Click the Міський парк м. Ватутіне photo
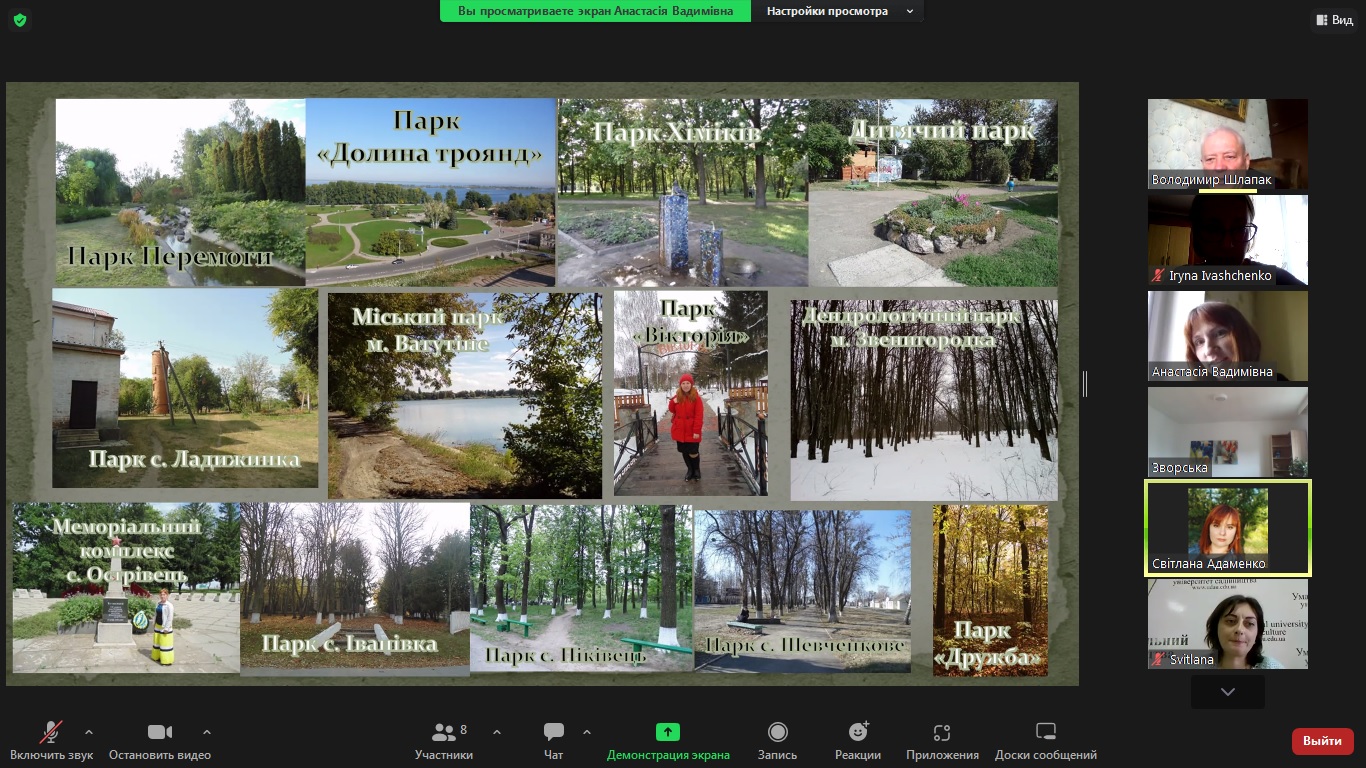Viewport: 1366px width, 768px height. 465,395
